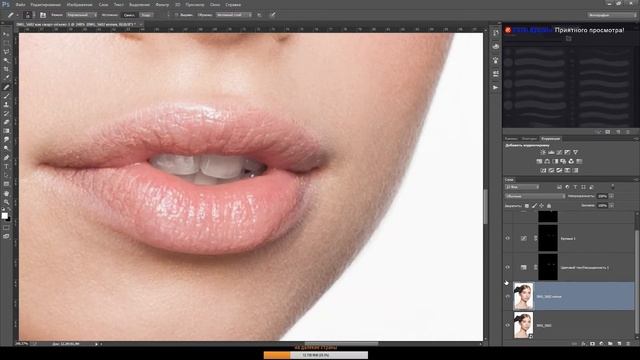Viewport: 640px width, 360px height.
Task: Open the Файл menu
Action: click(x=20, y=4)
